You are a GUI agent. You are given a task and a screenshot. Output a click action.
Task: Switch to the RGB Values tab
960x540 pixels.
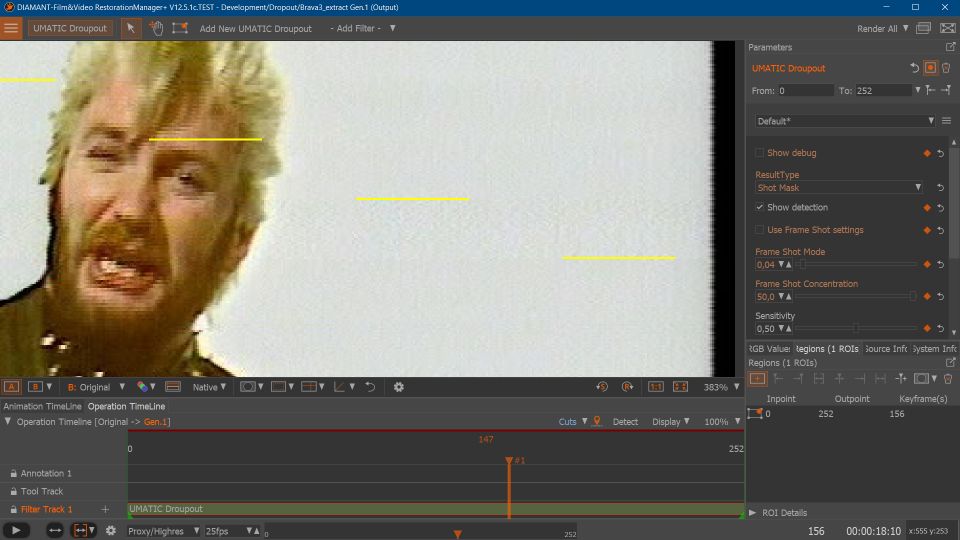point(770,349)
